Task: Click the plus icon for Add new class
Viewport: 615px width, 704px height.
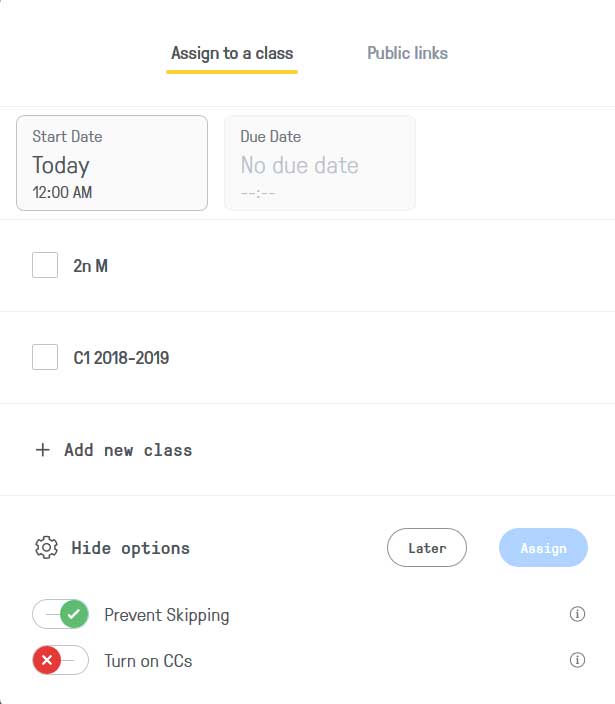Action: point(43,449)
